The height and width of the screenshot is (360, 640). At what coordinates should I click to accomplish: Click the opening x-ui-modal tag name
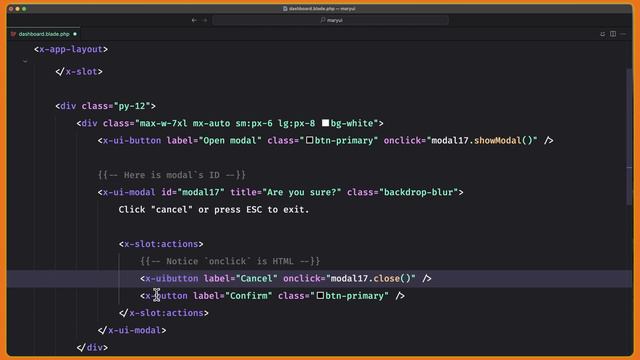click(x=129, y=192)
